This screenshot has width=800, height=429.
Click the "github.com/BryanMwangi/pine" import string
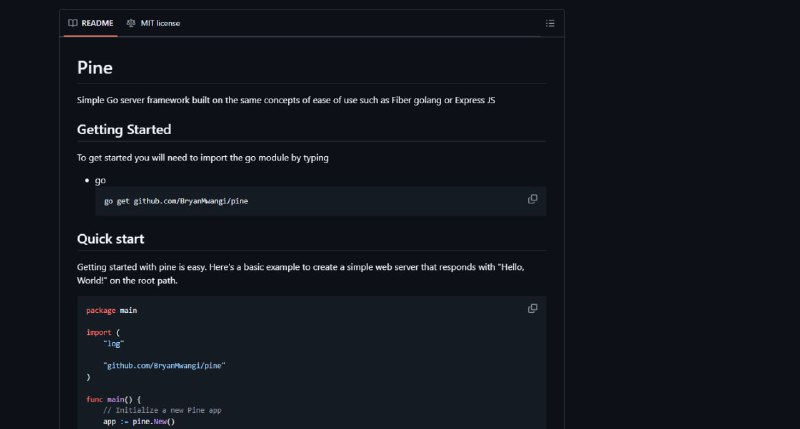click(164, 365)
